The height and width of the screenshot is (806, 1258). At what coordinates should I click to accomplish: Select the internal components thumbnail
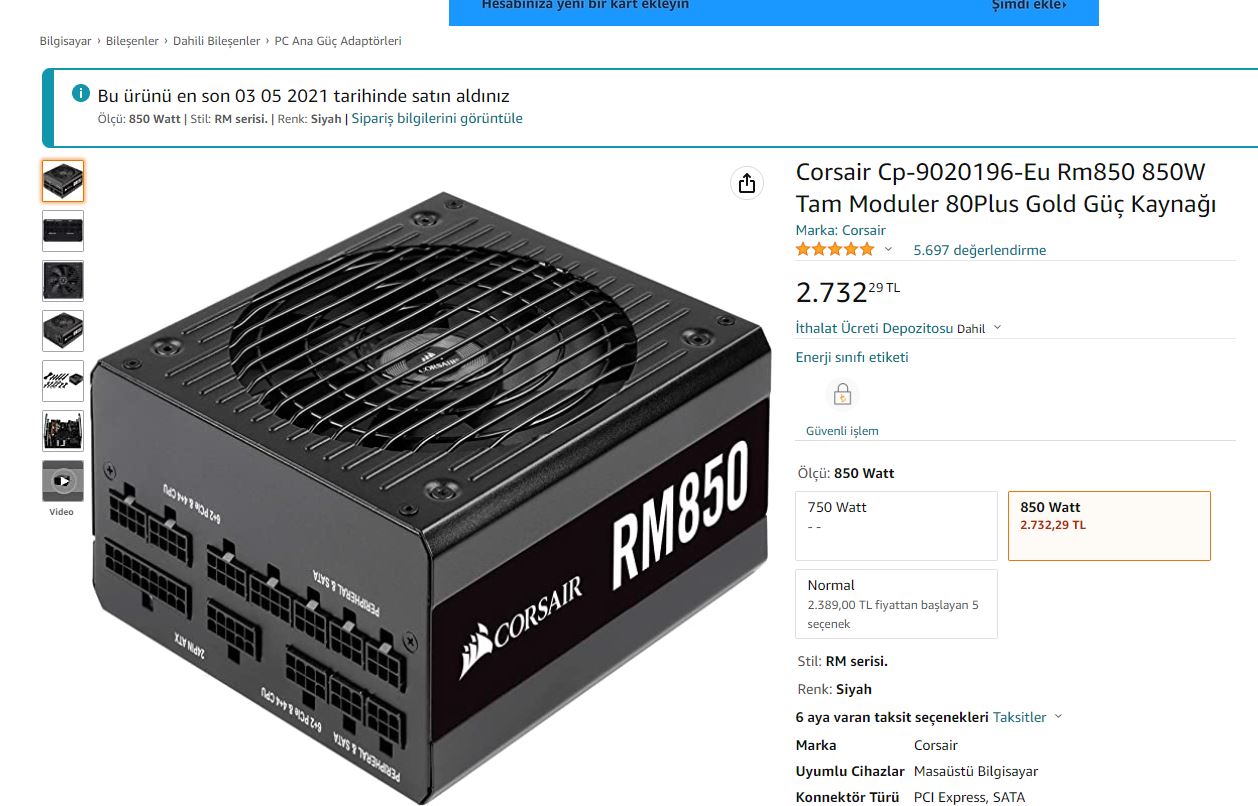63,431
